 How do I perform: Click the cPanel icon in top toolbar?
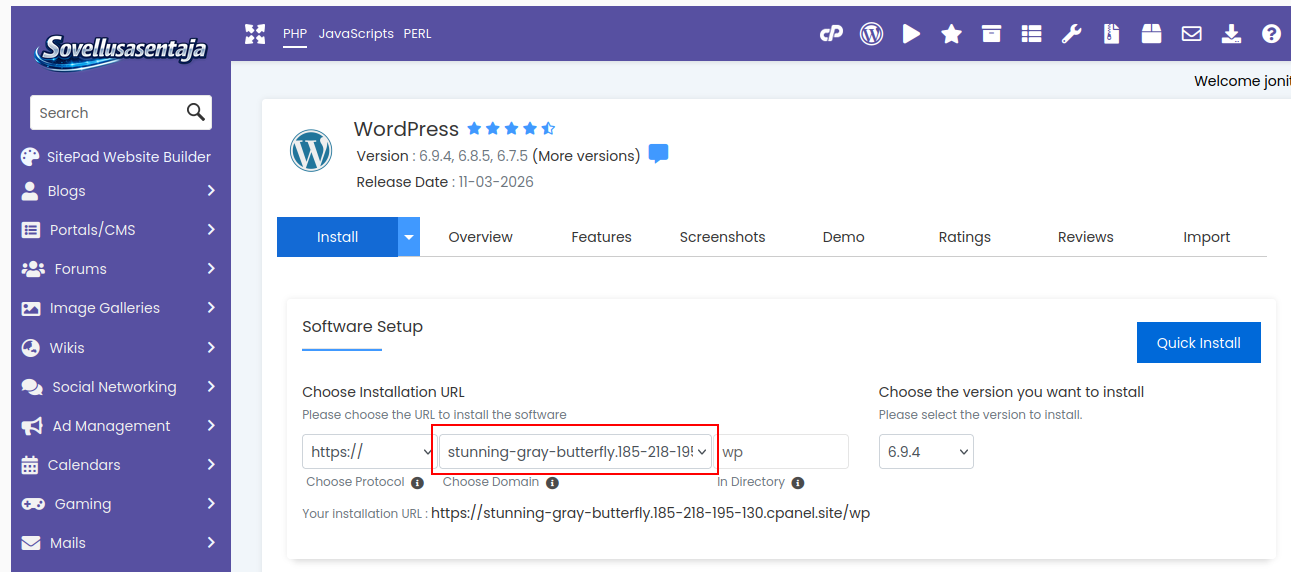[x=831, y=34]
